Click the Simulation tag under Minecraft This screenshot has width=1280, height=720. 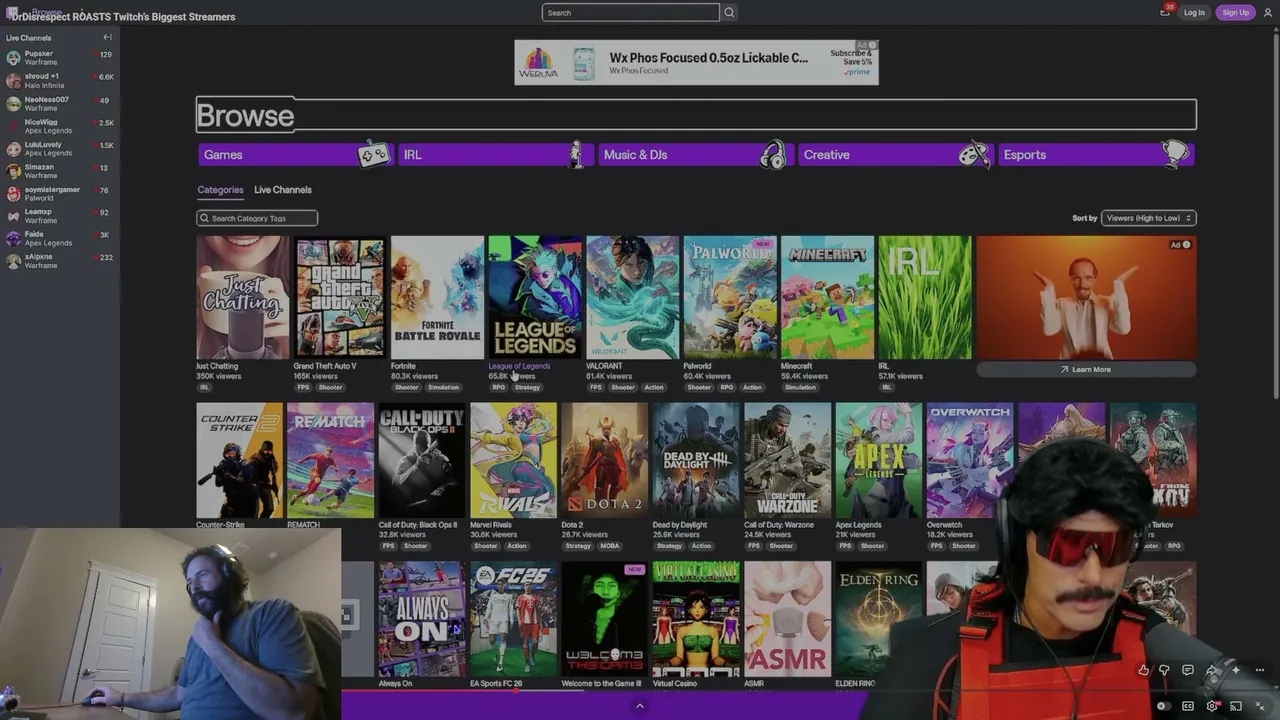pos(800,388)
